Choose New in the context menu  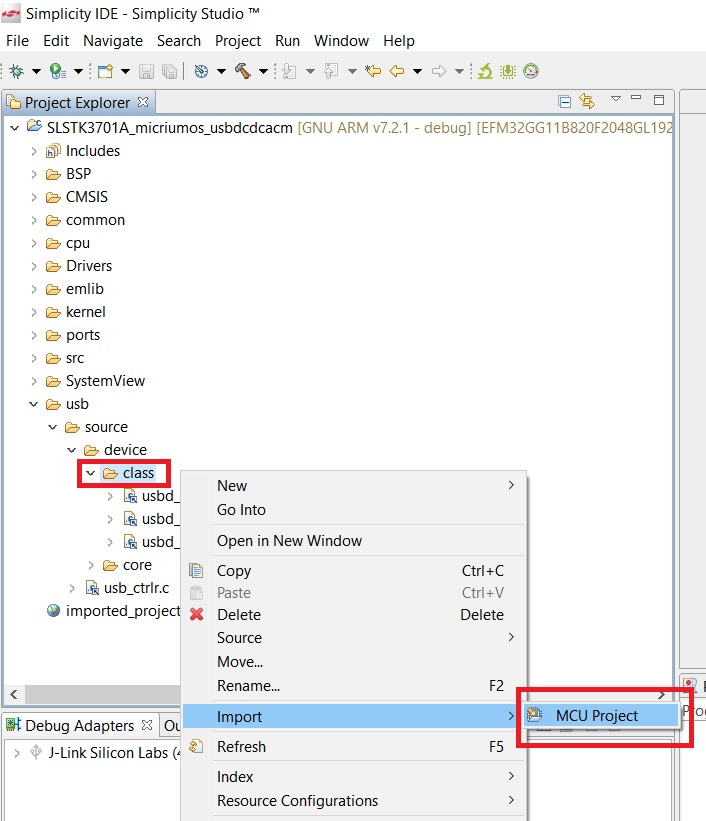pyautogui.click(x=354, y=485)
